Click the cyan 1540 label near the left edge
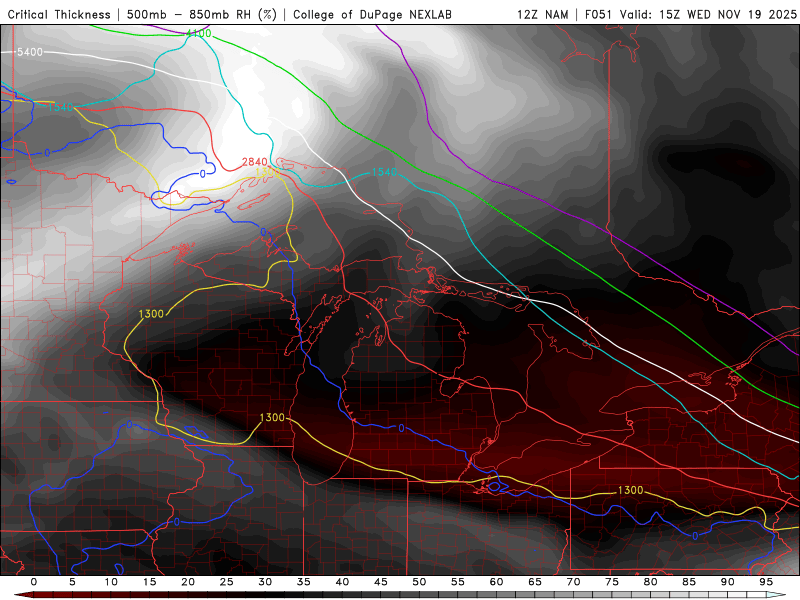Image resolution: width=800 pixels, height=600 pixels. (x=61, y=107)
